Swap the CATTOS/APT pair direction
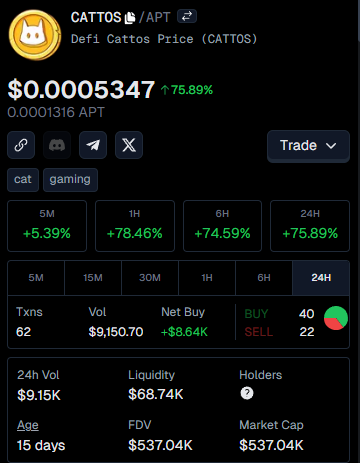 coord(187,16)
